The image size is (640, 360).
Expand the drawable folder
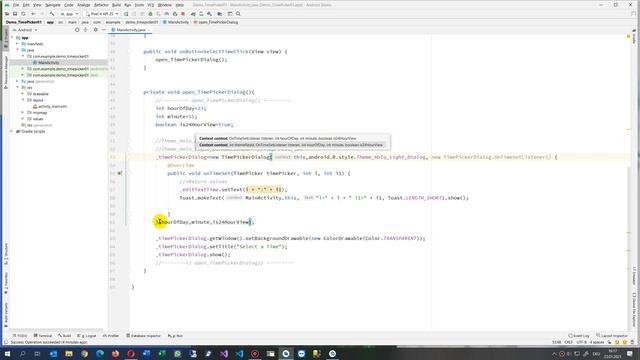coord(23,94)
